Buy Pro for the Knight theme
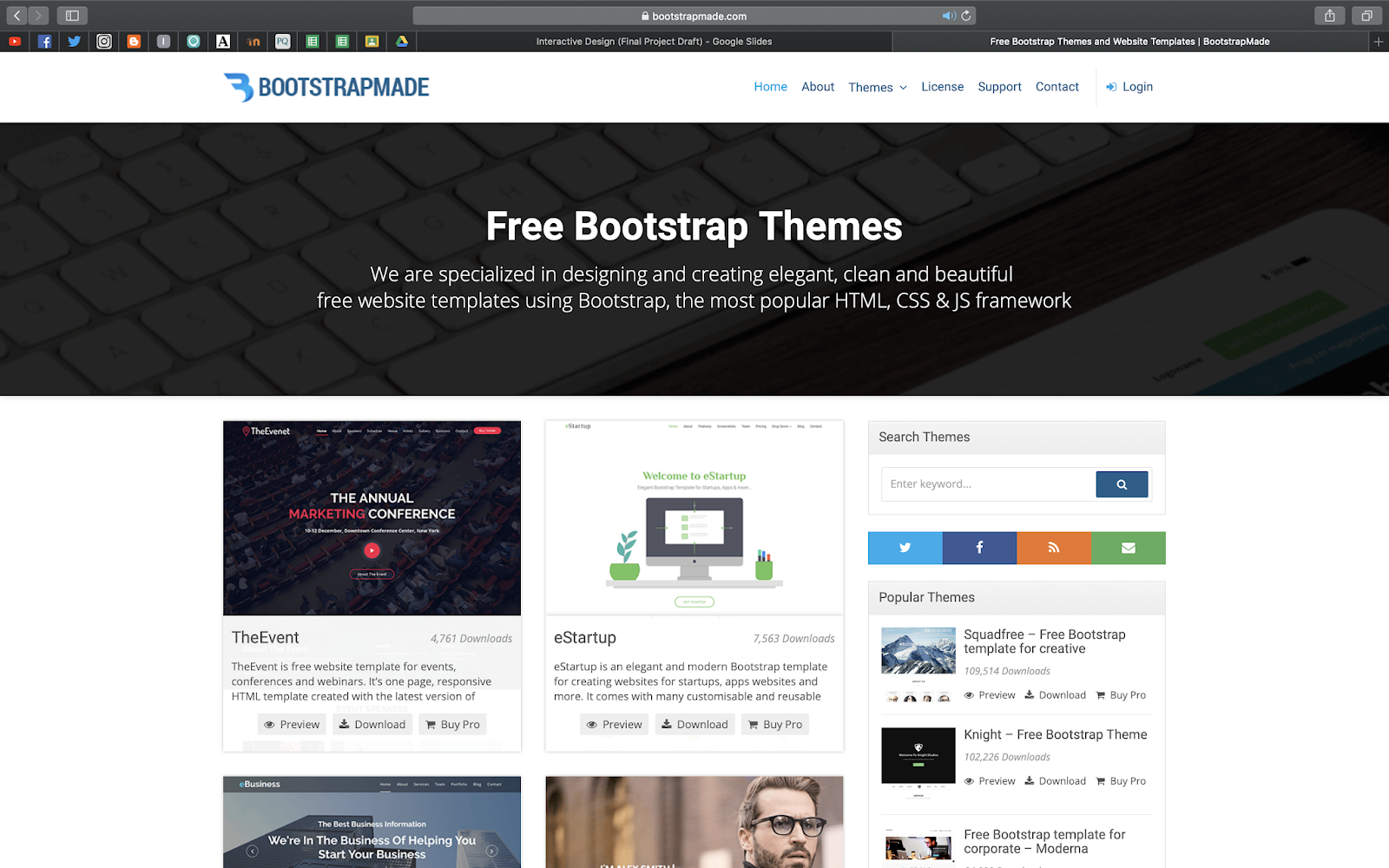The width and height of the screenshot is (1389, 868). [1121, 781]
